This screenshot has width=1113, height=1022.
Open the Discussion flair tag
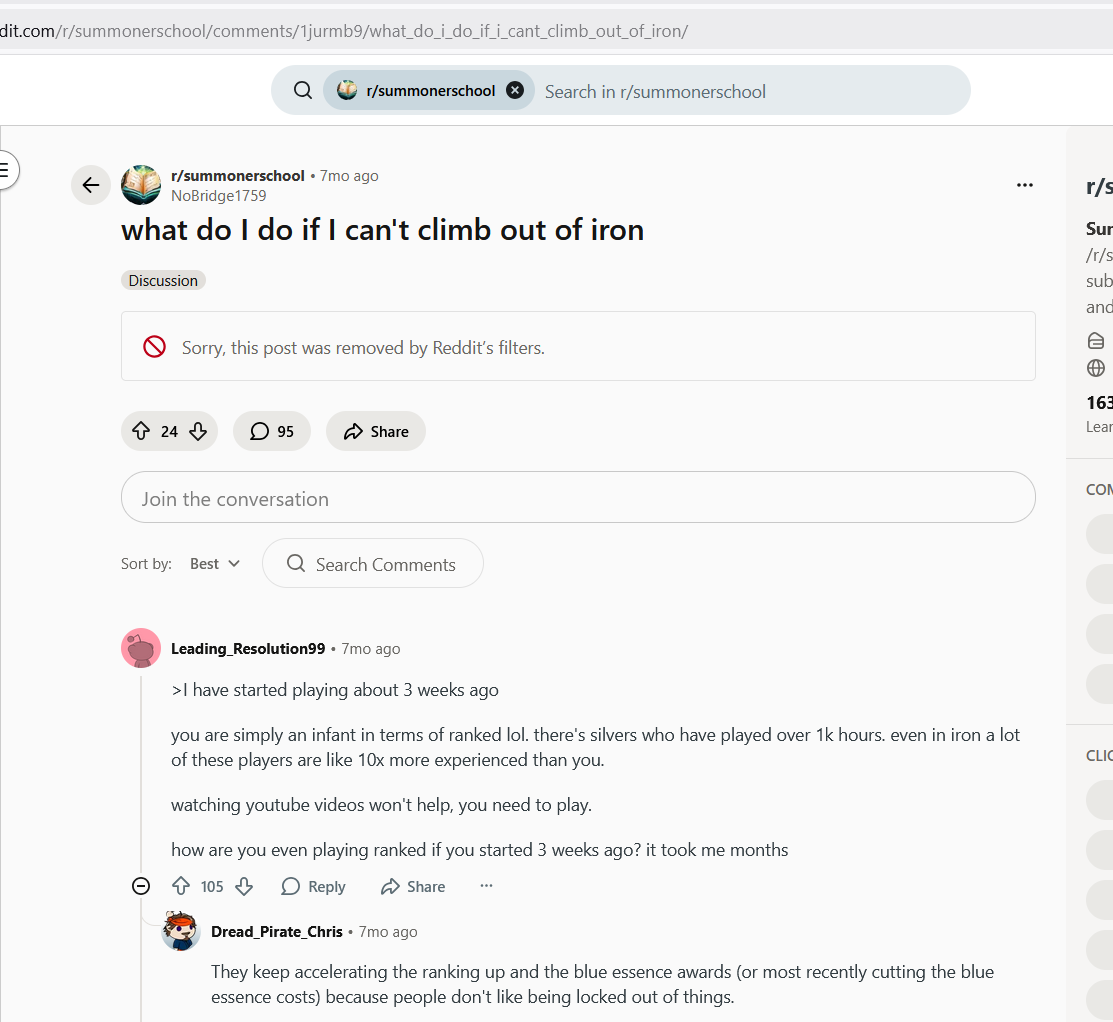point(163,280)
